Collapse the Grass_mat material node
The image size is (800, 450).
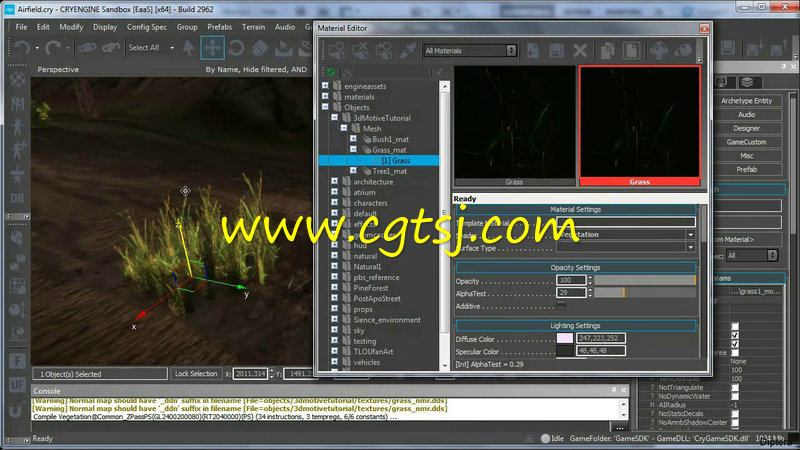353,149
